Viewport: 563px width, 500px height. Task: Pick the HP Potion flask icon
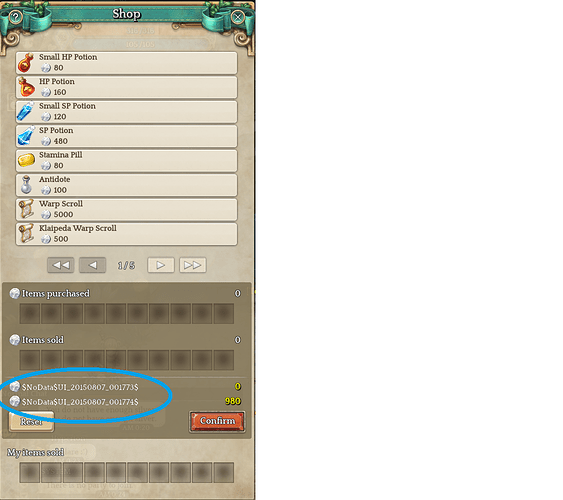(x=26, y=87)
